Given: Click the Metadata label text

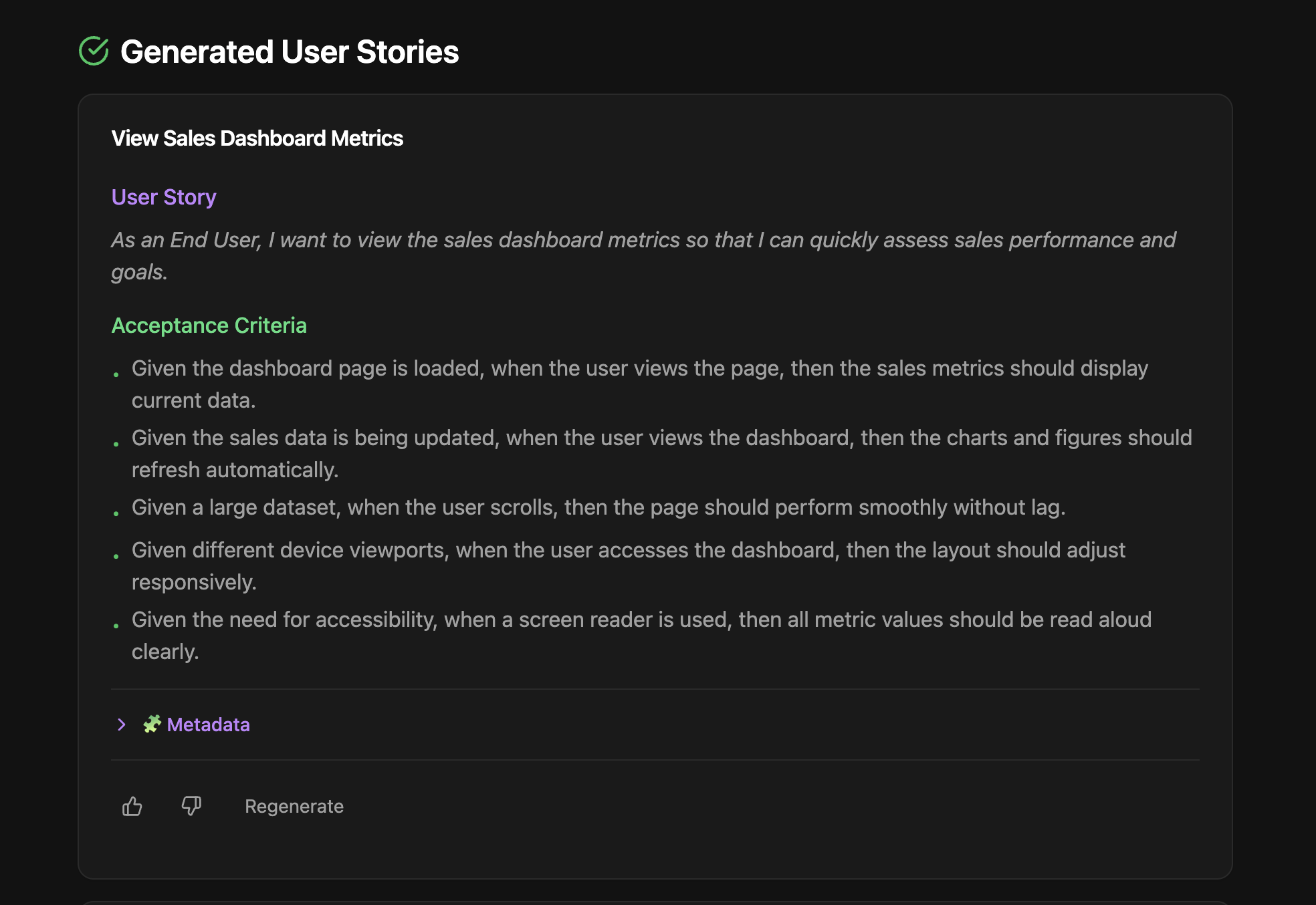Looking at the screenshot, I should (x=208, y=725).
